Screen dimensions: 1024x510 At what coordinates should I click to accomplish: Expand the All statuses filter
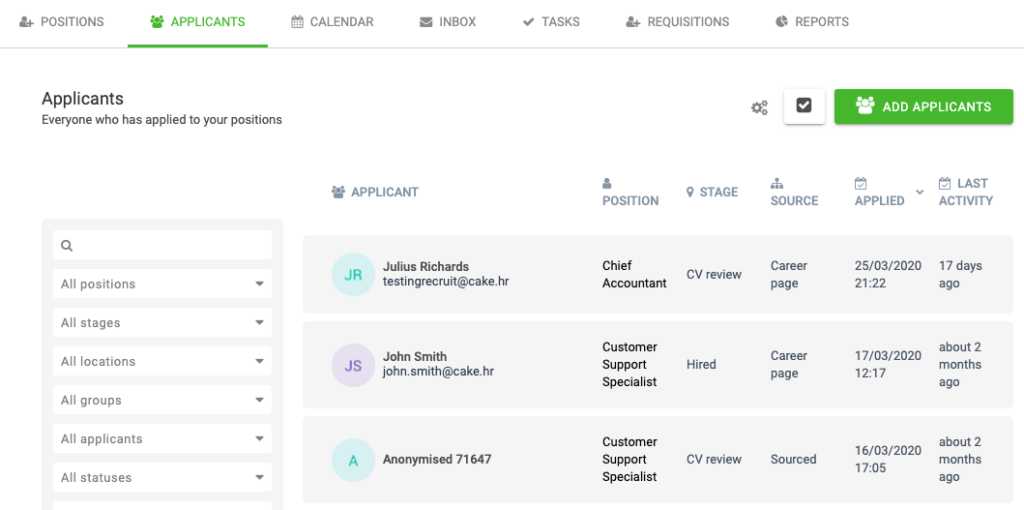pyautogui.click(x=162, y=478)
